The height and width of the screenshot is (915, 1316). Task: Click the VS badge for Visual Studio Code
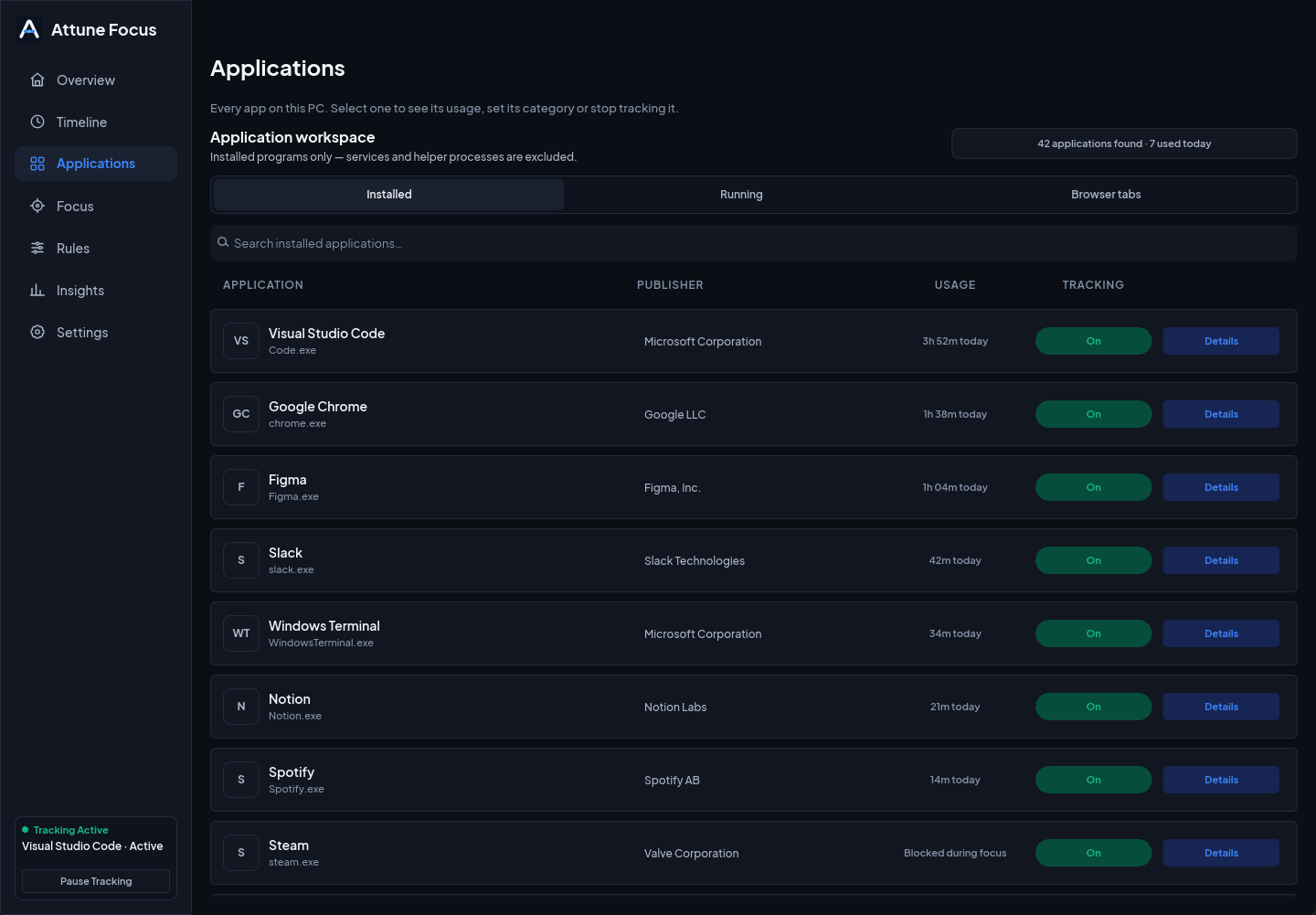pyautogui.click(x=241, y=341)
